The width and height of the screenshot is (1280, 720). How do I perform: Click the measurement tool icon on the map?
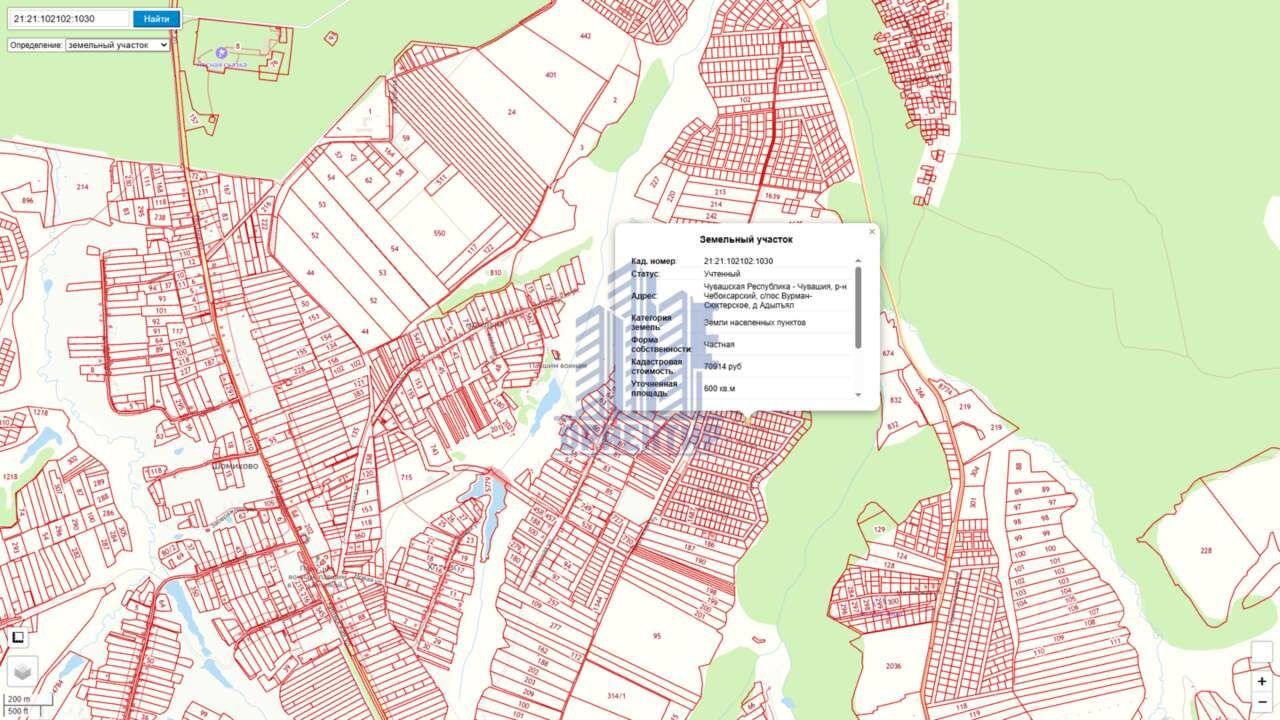pyautogui.click(x=17, y=637)
